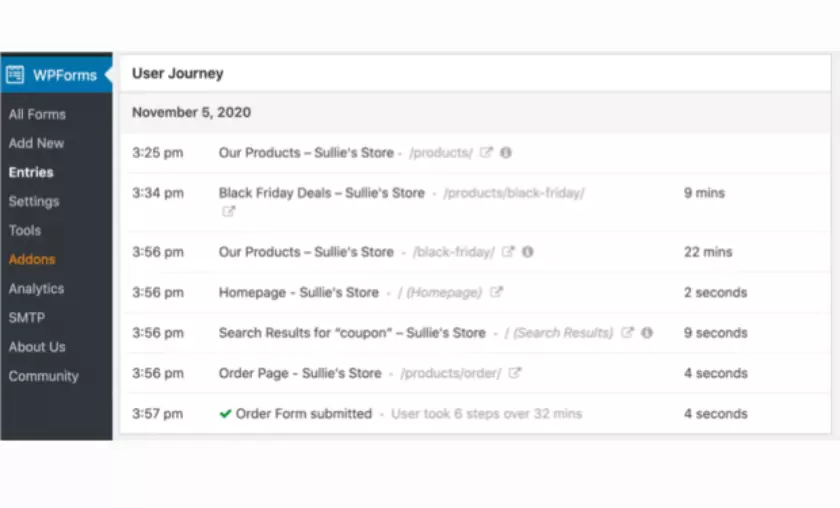Viewport: 840px width, 508px height.
Task: Open Addons in sidebar menu
Action: (32, 259)
